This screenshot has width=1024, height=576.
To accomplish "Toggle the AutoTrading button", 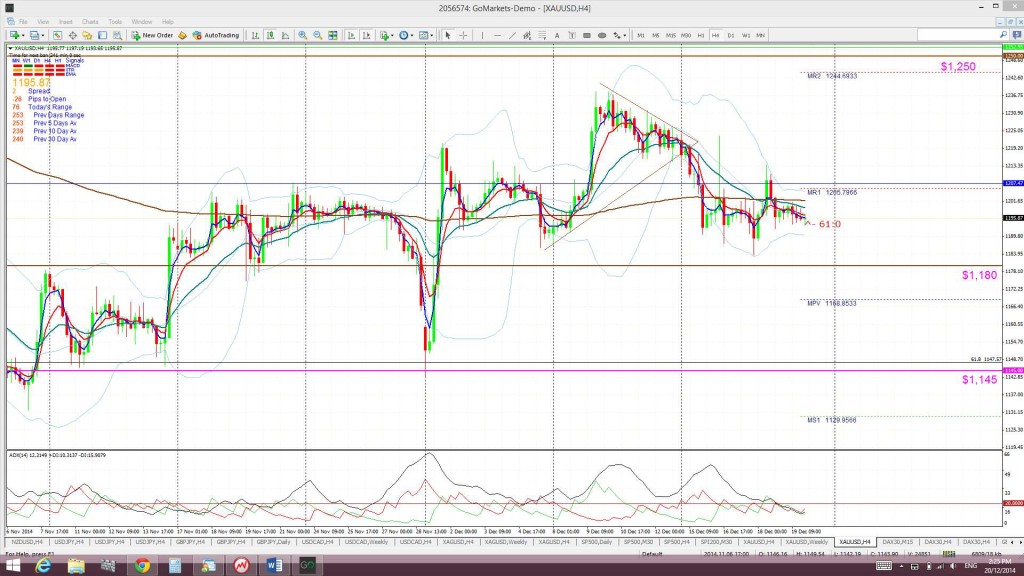I will point(216,35).
